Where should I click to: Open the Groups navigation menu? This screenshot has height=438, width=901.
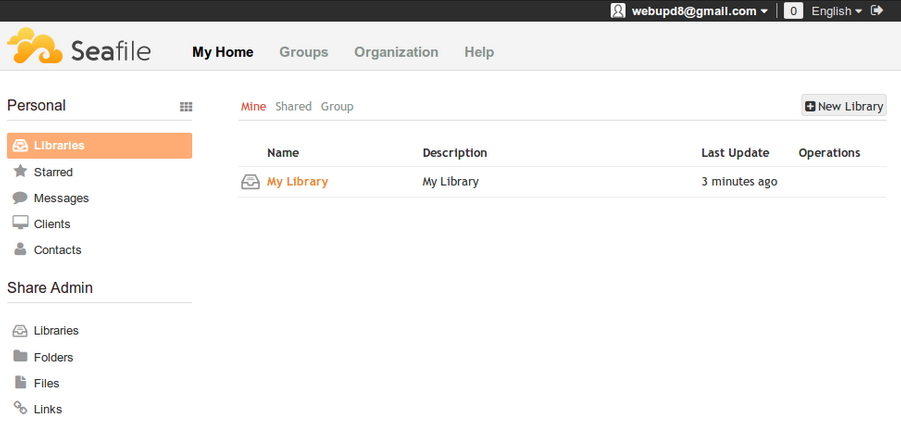(x=303, y=52)
